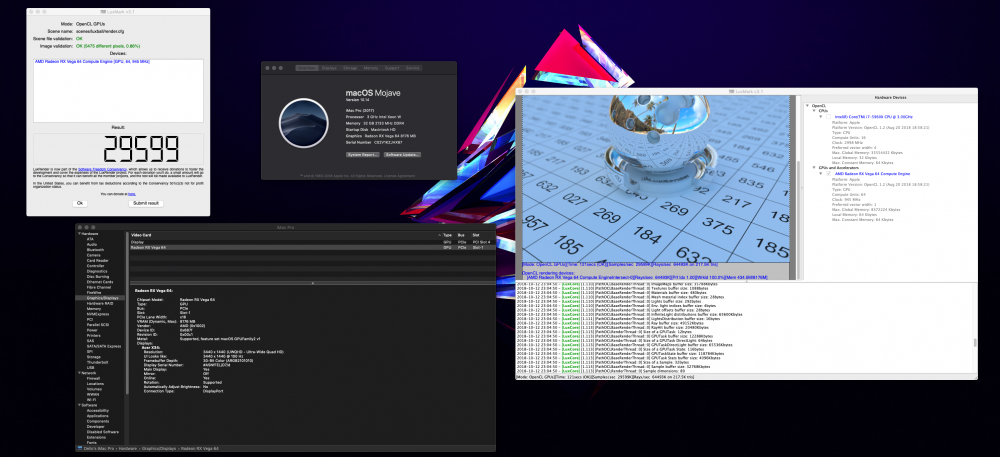Screen dimensions: 1000x457
Task: Select Thunderbolt in System Report sidebar
Action: pyautogui.click(x=96, y=362)
